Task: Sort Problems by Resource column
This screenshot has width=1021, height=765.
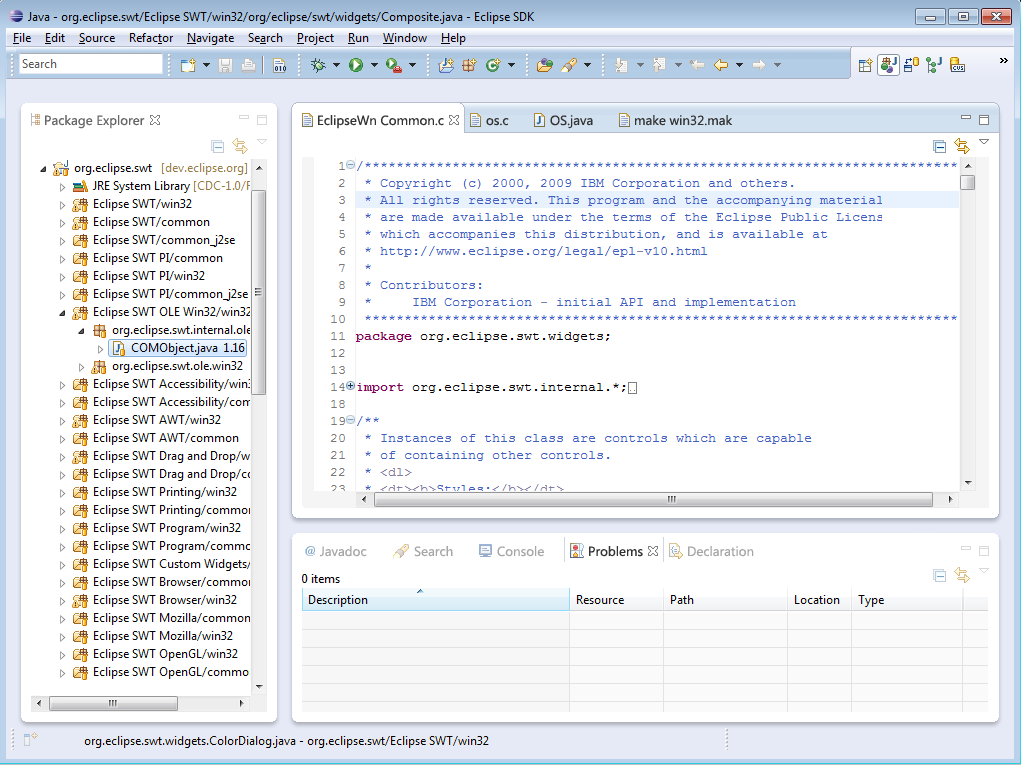Action: coord(616,600)
